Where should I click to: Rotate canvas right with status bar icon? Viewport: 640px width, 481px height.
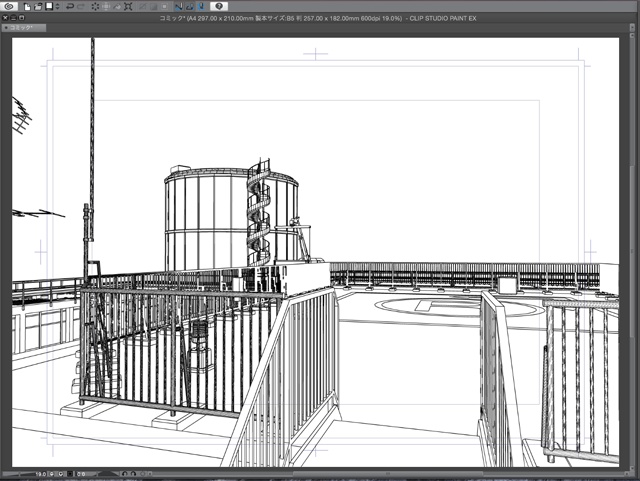[133, 474]
